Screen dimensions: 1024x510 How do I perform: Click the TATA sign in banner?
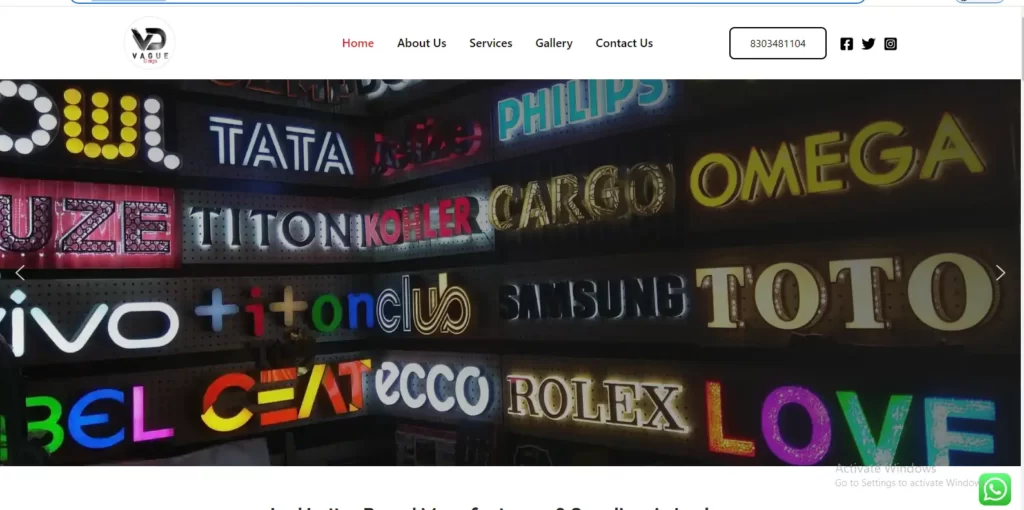(x=280, y=147)
